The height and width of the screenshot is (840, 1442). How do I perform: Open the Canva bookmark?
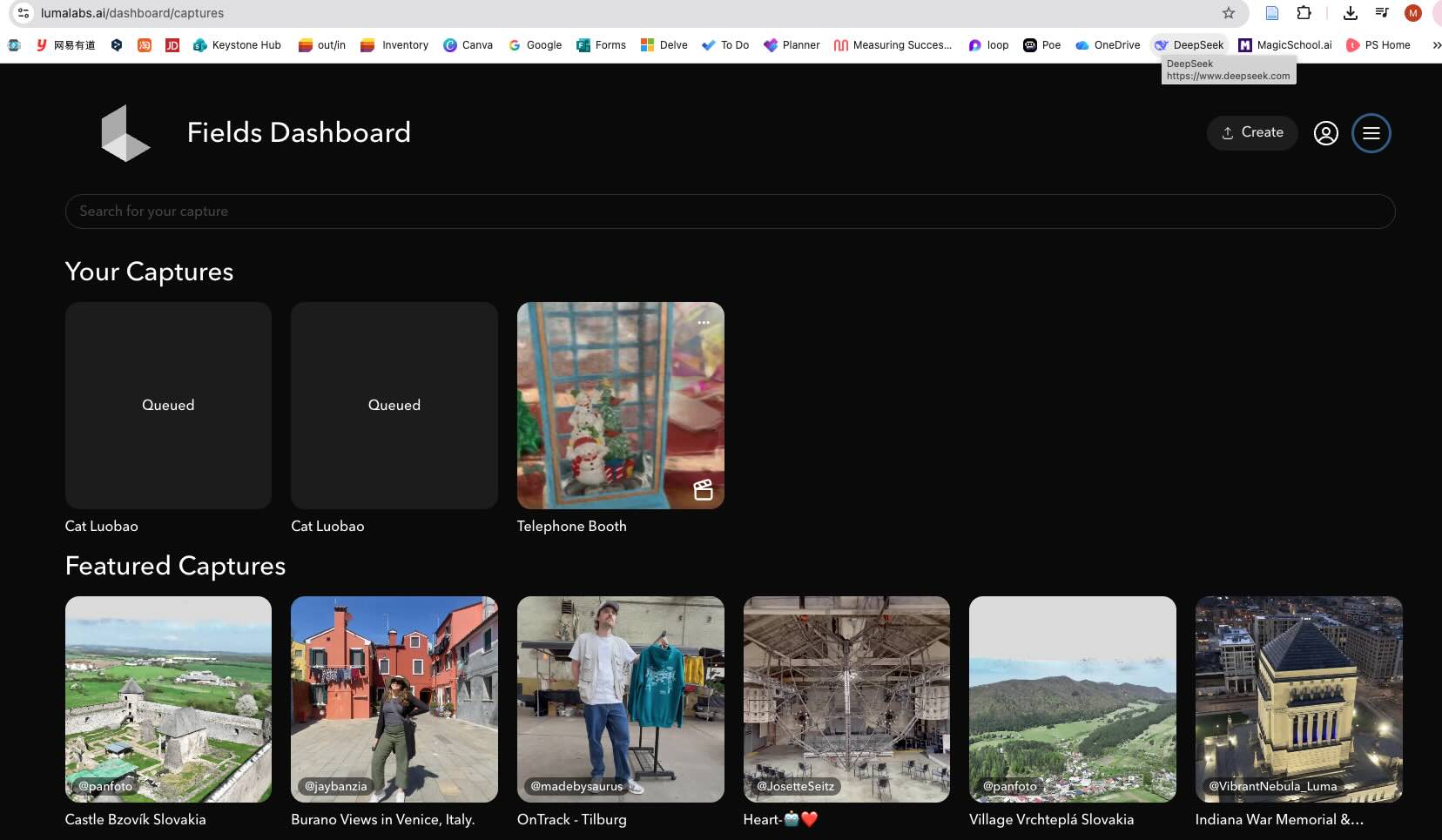click(x=468, y=45)
